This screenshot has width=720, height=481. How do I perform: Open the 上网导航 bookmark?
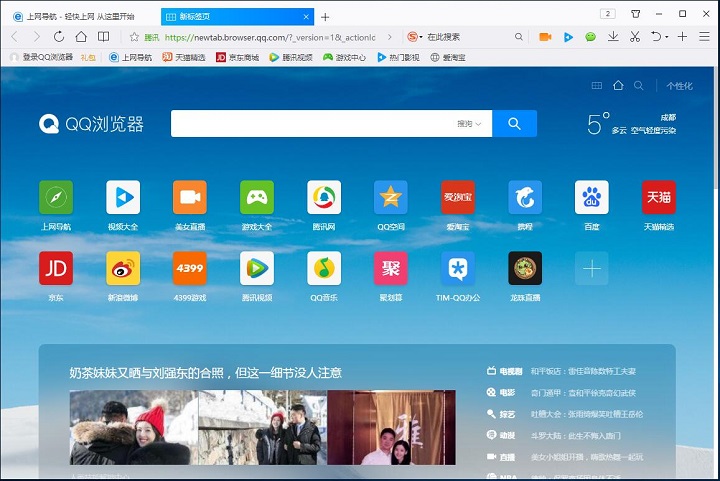tap(131, 57)
